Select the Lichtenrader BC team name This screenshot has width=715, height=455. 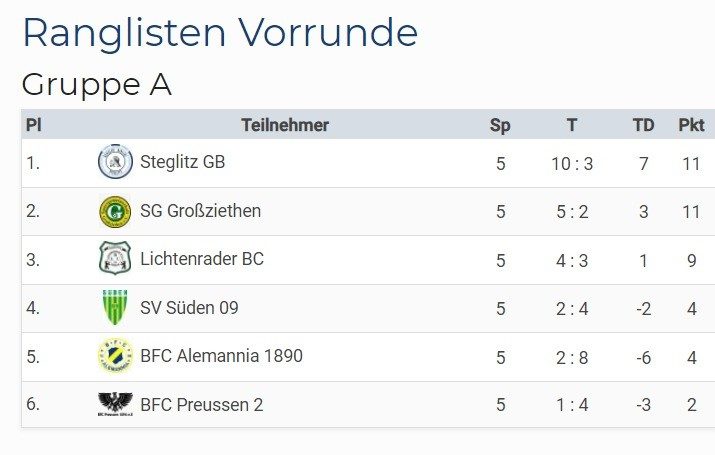pos(202,259)
